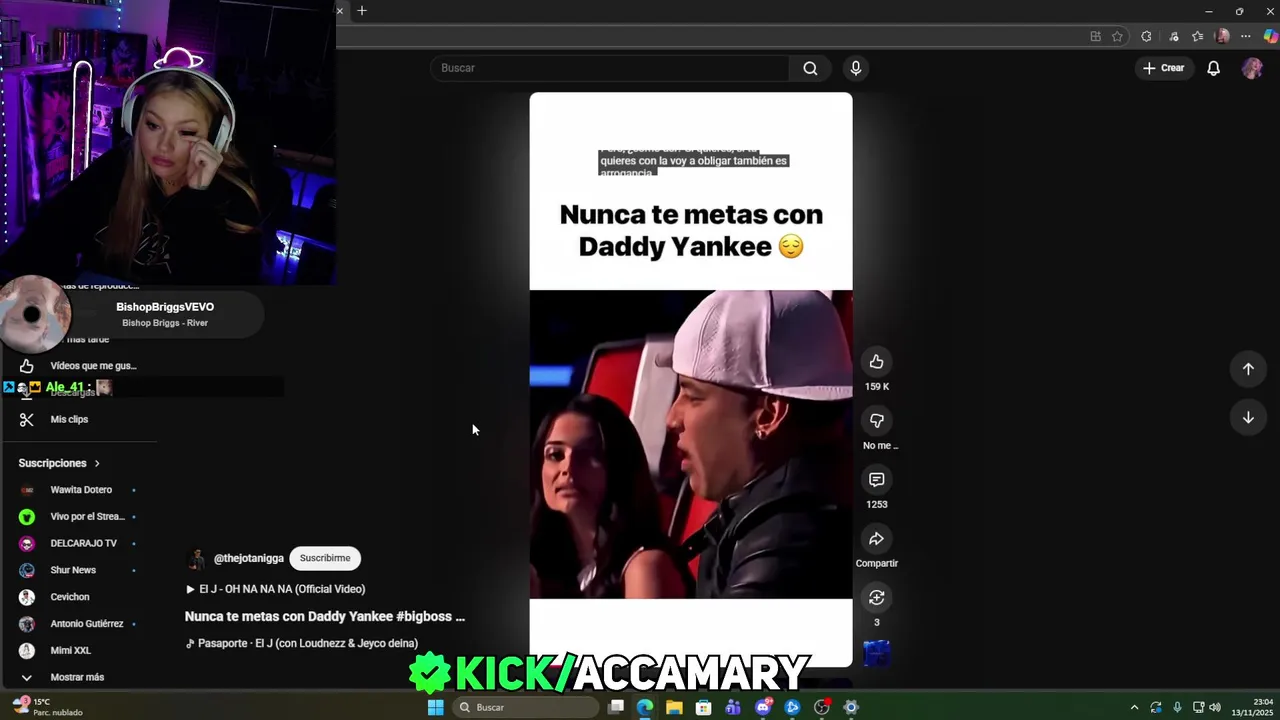
Task: Open the Favorites list icon
Action: [1198, 36]
